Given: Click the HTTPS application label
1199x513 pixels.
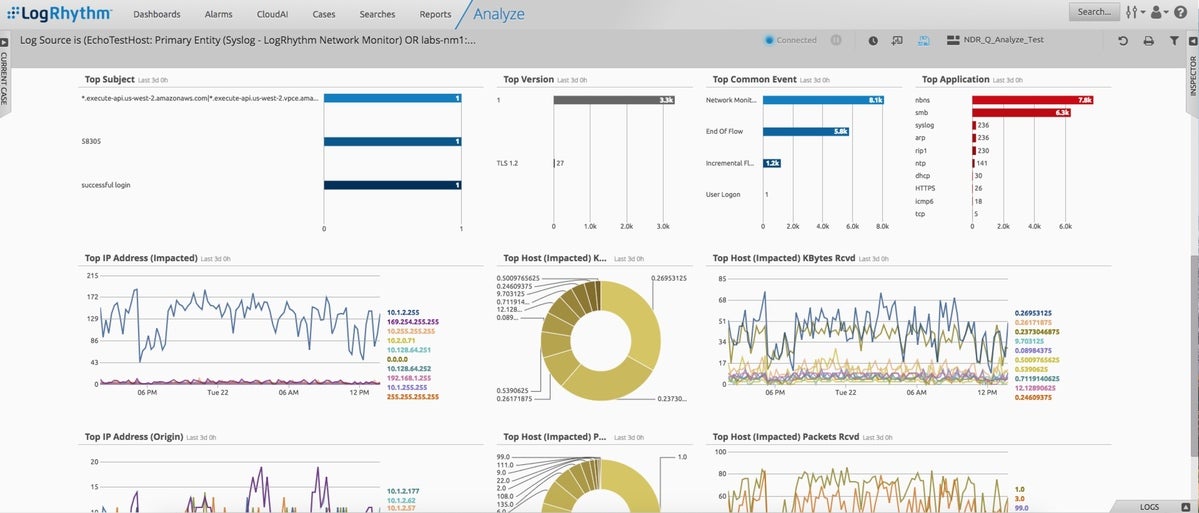Looking at the screenshot, I should 925,188.
